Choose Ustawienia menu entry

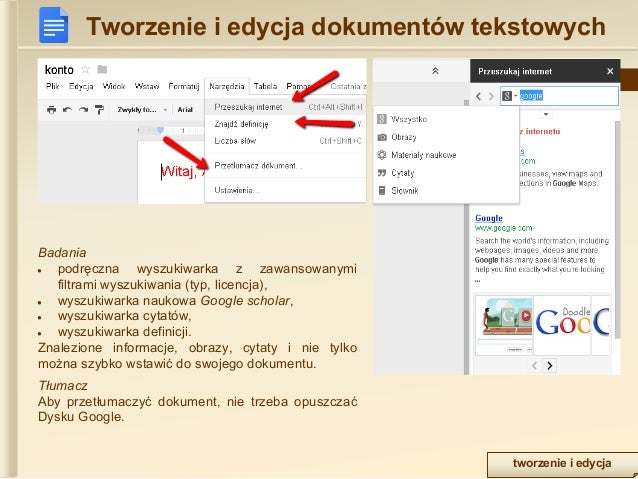pos(286,190)
